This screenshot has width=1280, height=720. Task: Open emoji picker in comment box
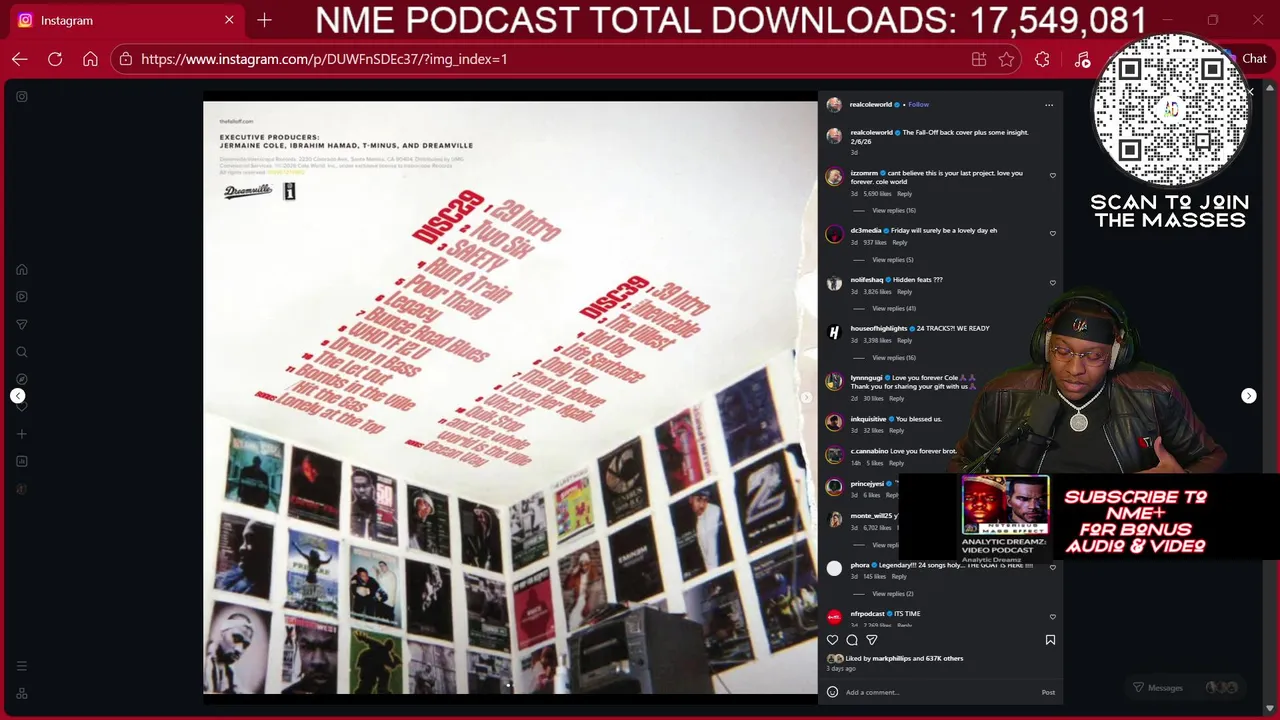click(x=832, y=692)
